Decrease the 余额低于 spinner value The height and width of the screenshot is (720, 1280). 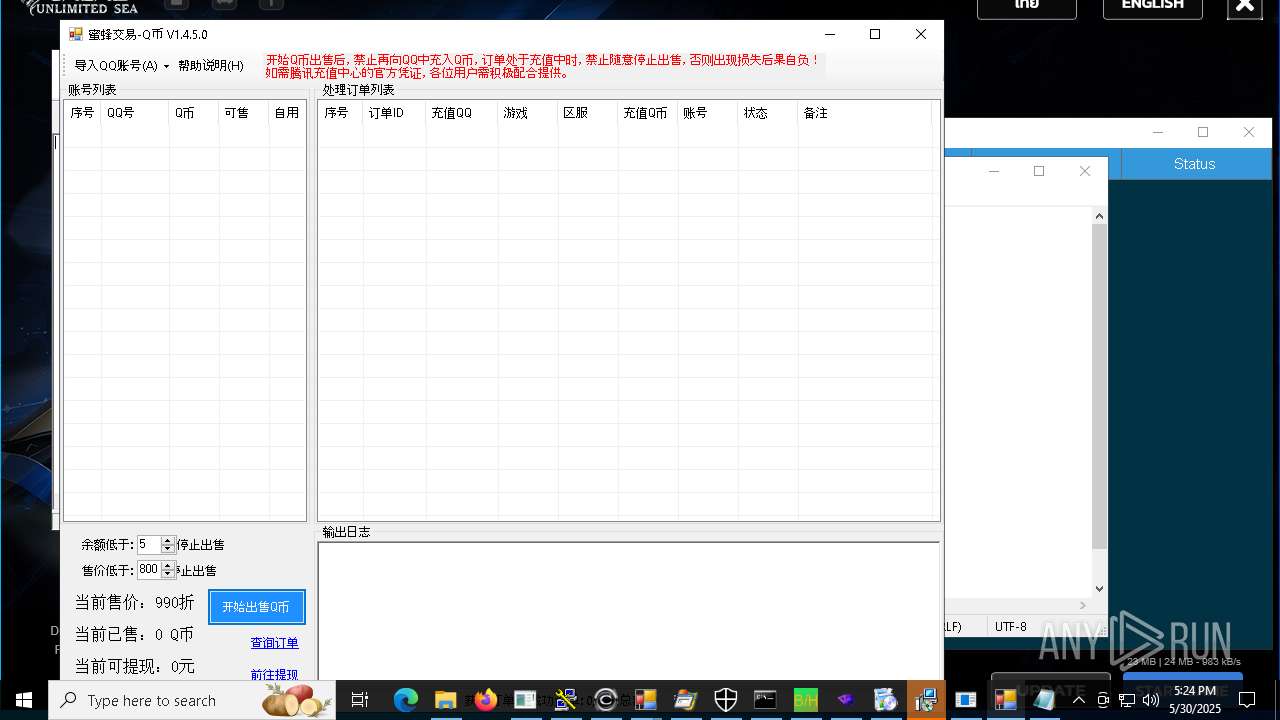click(x=168, y=549)
